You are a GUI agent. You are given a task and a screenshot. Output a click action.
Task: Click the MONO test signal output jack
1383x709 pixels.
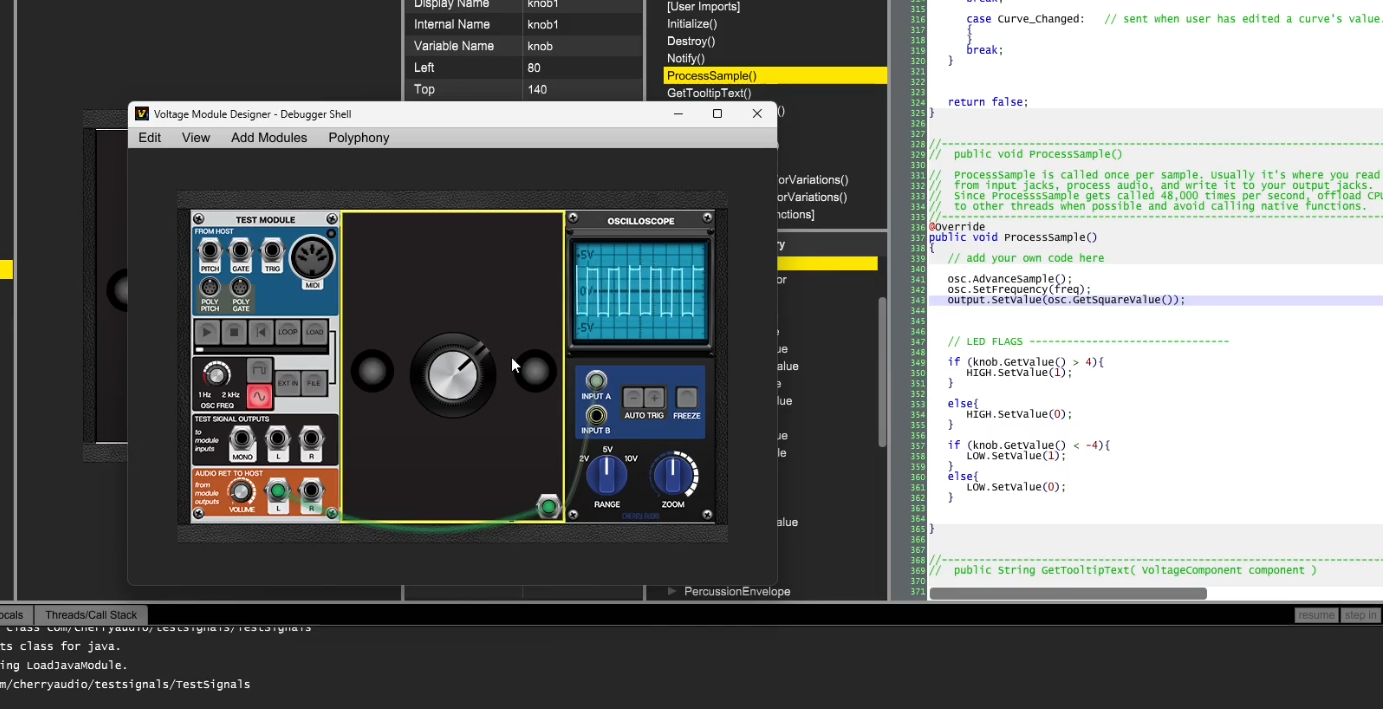tap(242, 439)
